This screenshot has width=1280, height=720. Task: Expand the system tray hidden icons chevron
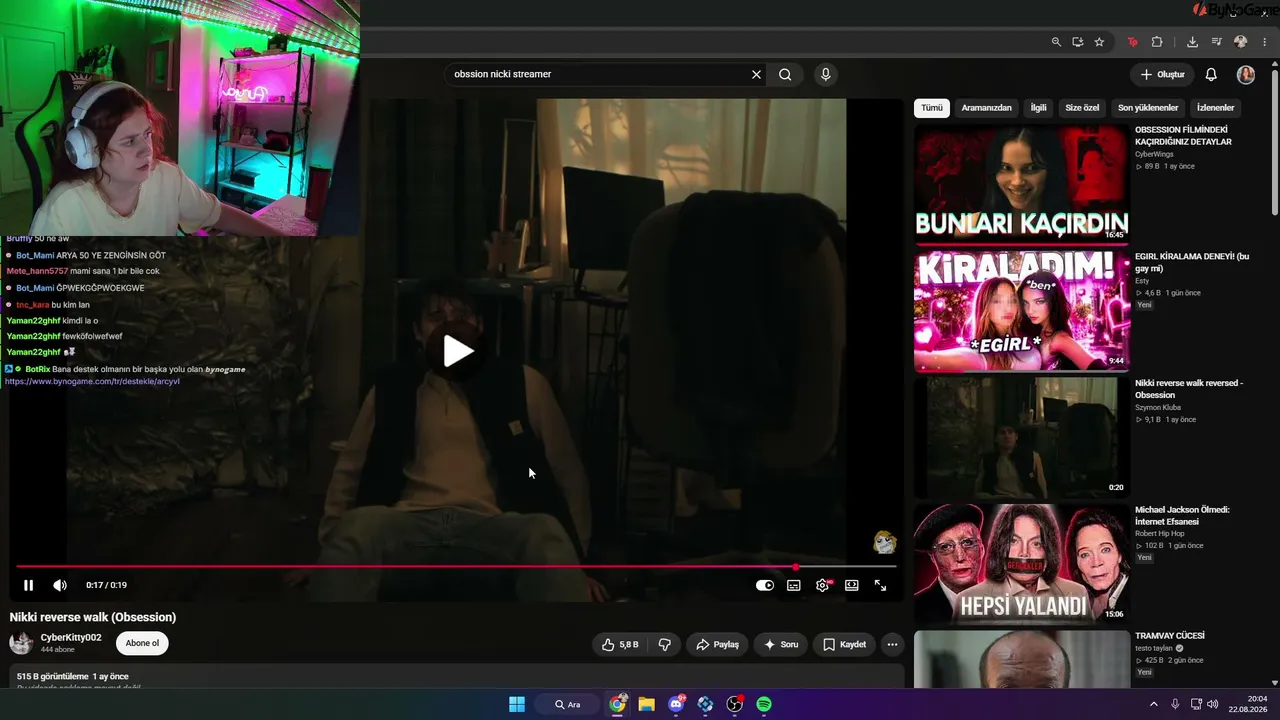pos(1153,704)
